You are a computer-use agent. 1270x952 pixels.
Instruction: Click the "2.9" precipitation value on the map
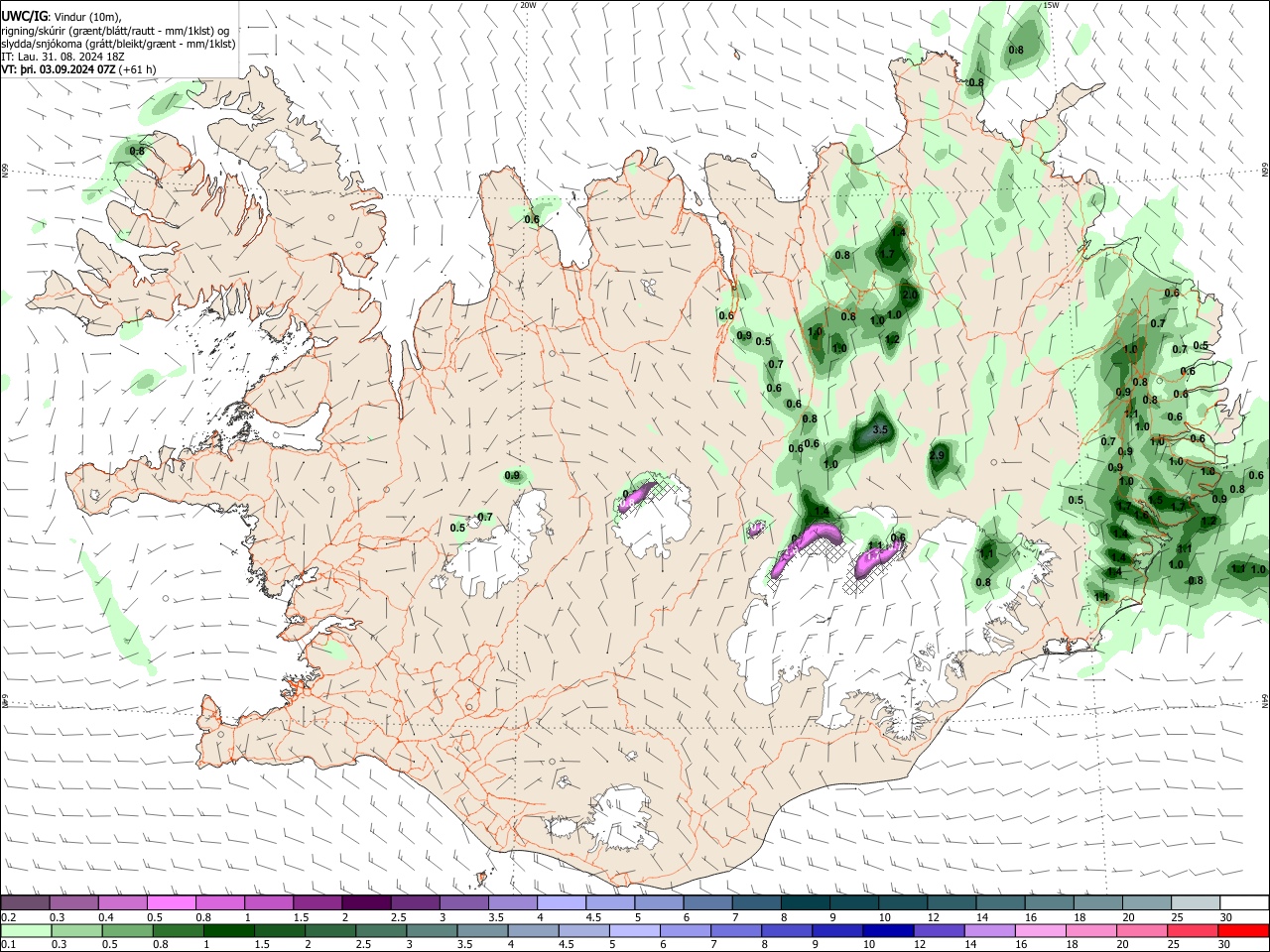[x=938, y=456]
